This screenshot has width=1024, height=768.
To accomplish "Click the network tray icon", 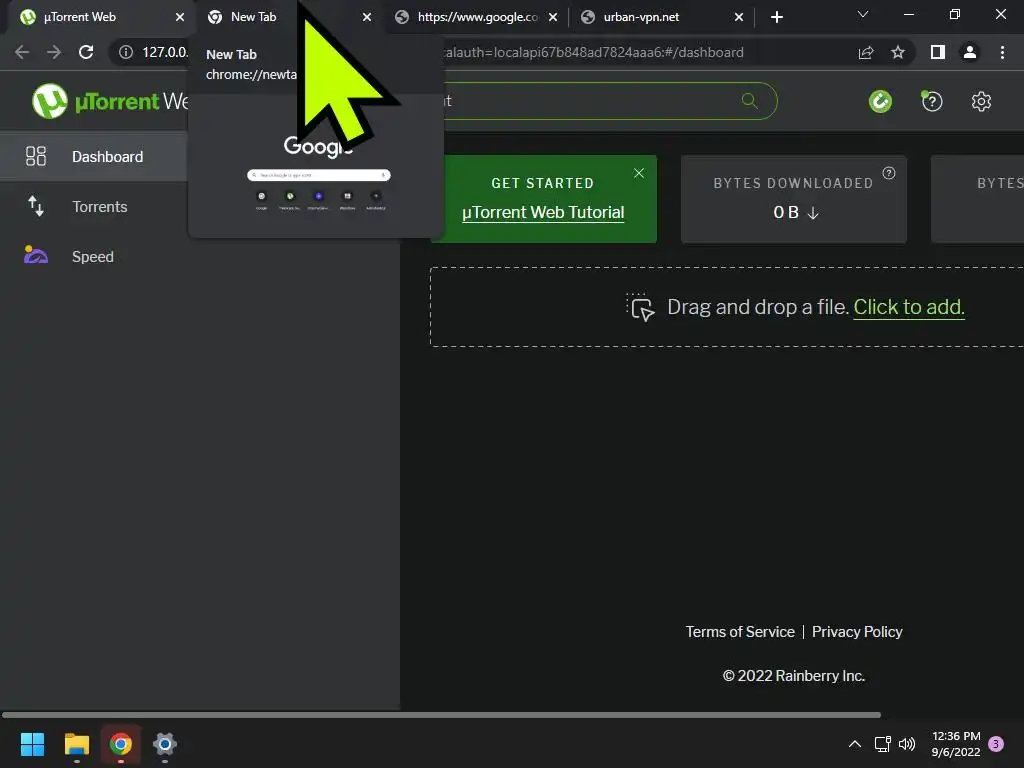I will tap(882, 744).
